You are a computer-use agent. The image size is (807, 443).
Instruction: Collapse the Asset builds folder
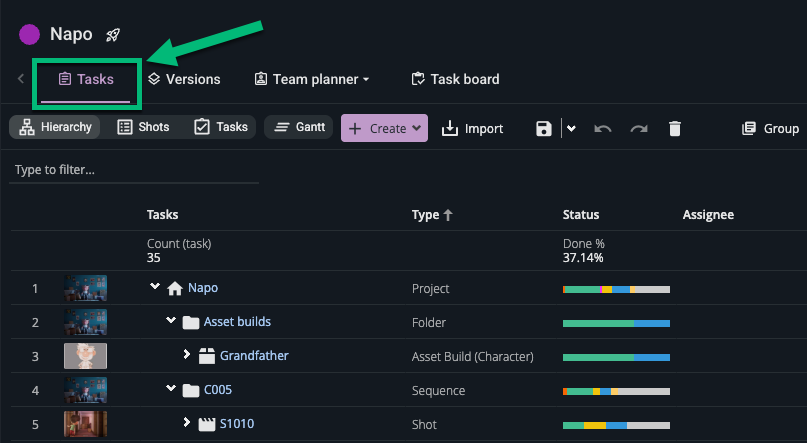[x=171, y=321]
